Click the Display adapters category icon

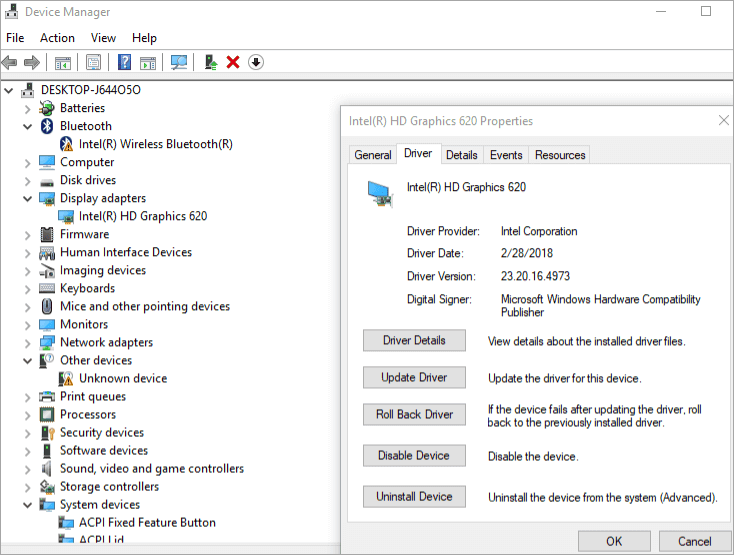tap(47, 198)
